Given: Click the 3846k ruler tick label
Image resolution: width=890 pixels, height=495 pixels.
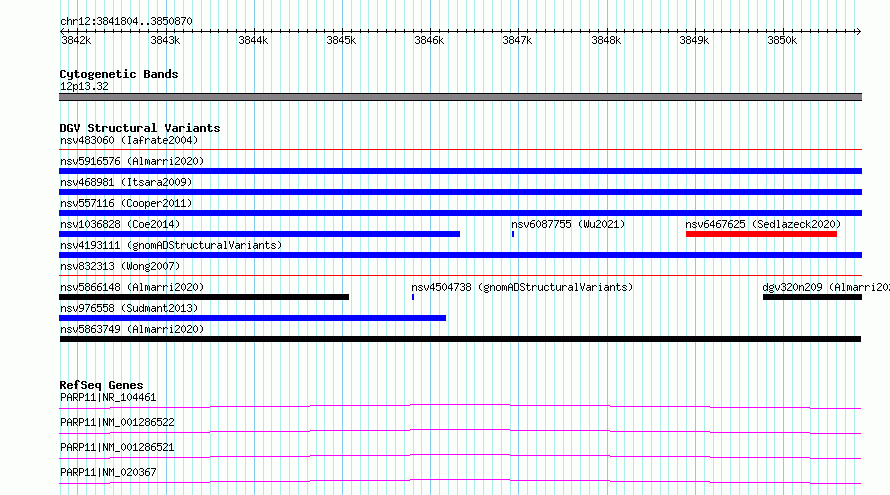Looking at the screenshot, I should [429, 40].
